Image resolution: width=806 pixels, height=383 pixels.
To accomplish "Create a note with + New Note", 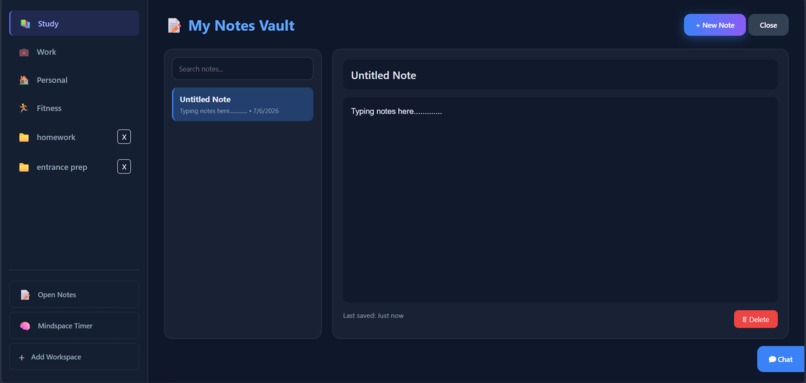I will pos(715,25).
